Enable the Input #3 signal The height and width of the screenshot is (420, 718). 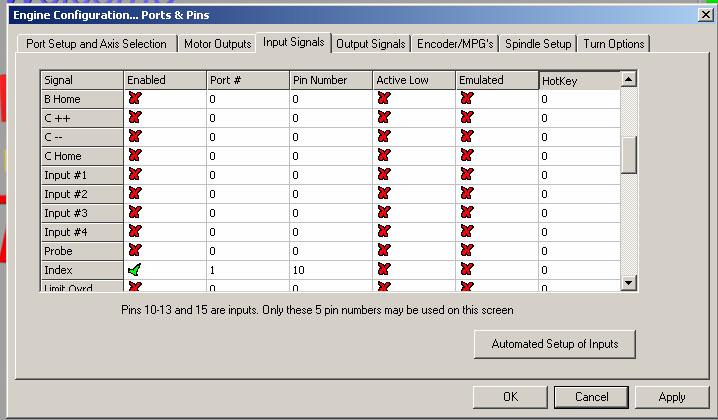(x=135, y=213)
